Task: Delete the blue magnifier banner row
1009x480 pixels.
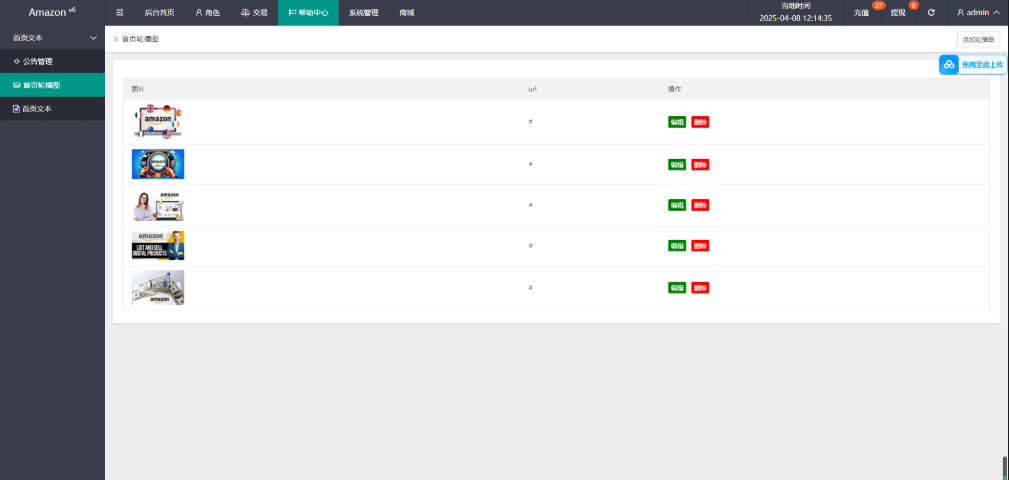Action: pos(700,165)
